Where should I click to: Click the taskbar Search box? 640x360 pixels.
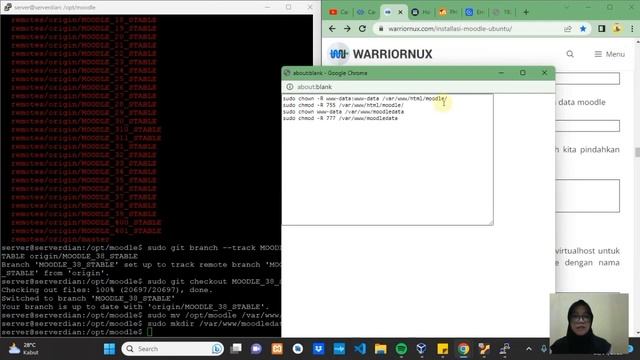coord(173,349)
